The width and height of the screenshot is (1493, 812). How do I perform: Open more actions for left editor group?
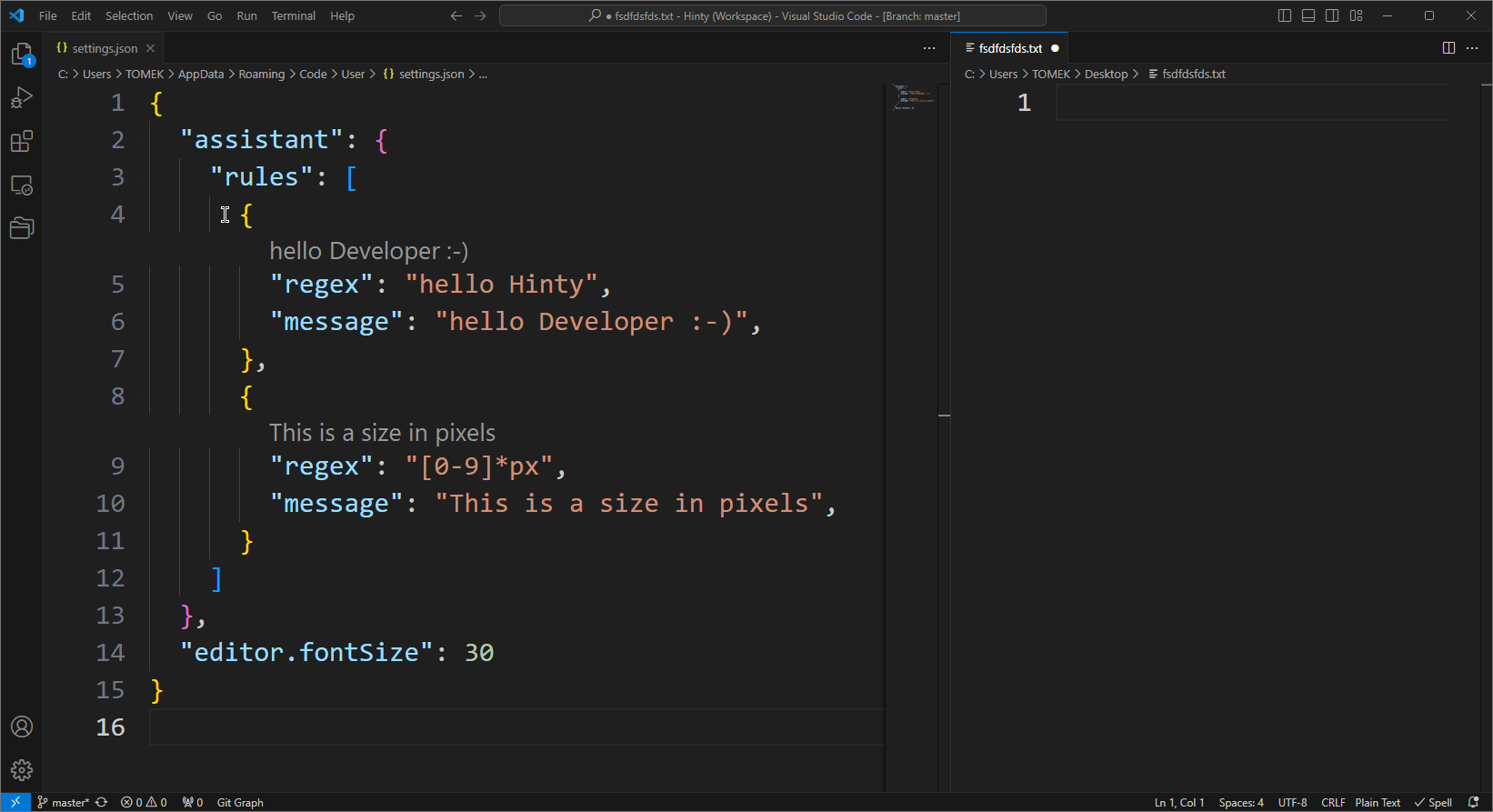[x=929, y=48]
